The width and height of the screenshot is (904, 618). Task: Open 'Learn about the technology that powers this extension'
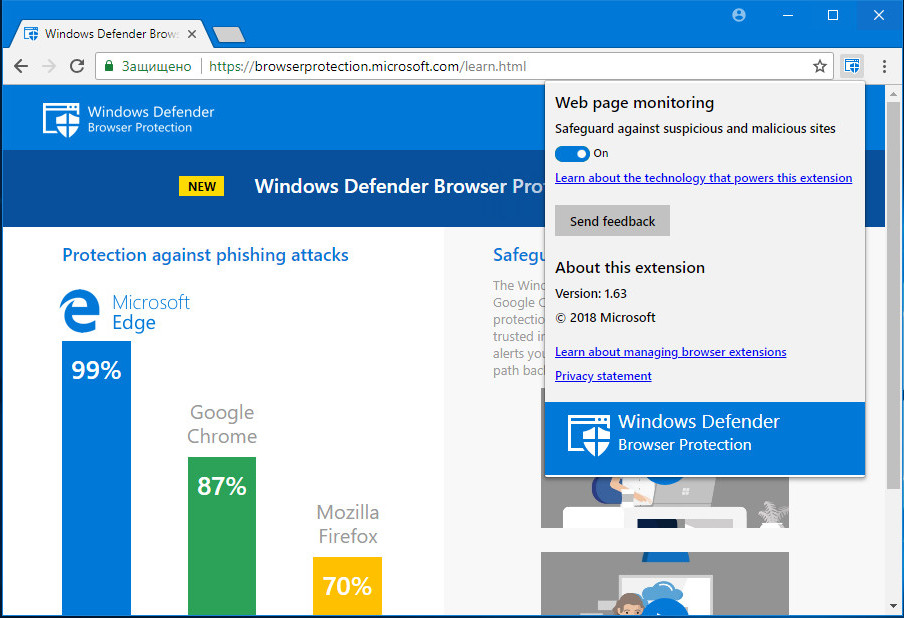click(703, 178)
